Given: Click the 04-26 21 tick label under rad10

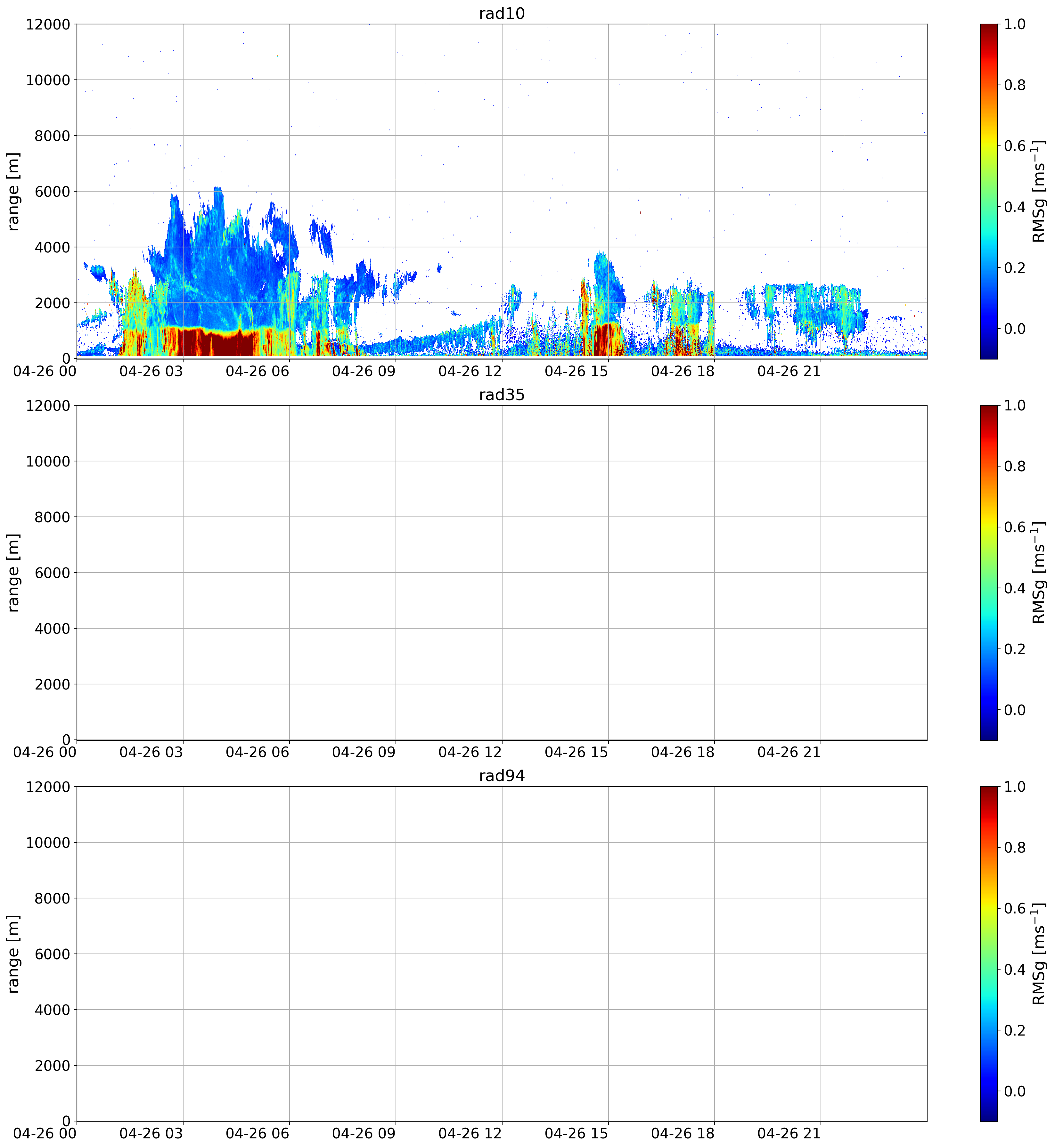Looking at the screenshot, I should pos(789,371).
